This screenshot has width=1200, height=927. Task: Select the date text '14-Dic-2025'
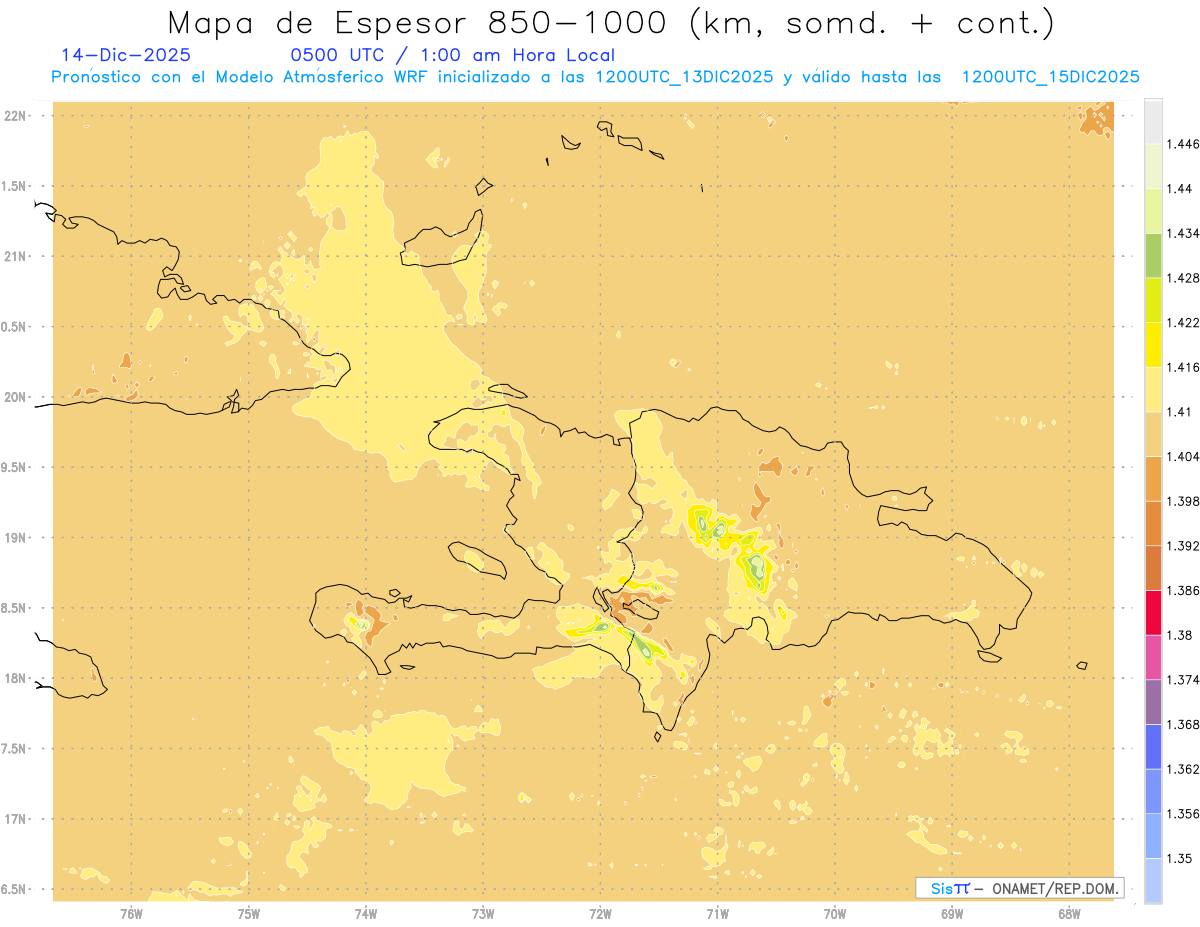(126, 55)
